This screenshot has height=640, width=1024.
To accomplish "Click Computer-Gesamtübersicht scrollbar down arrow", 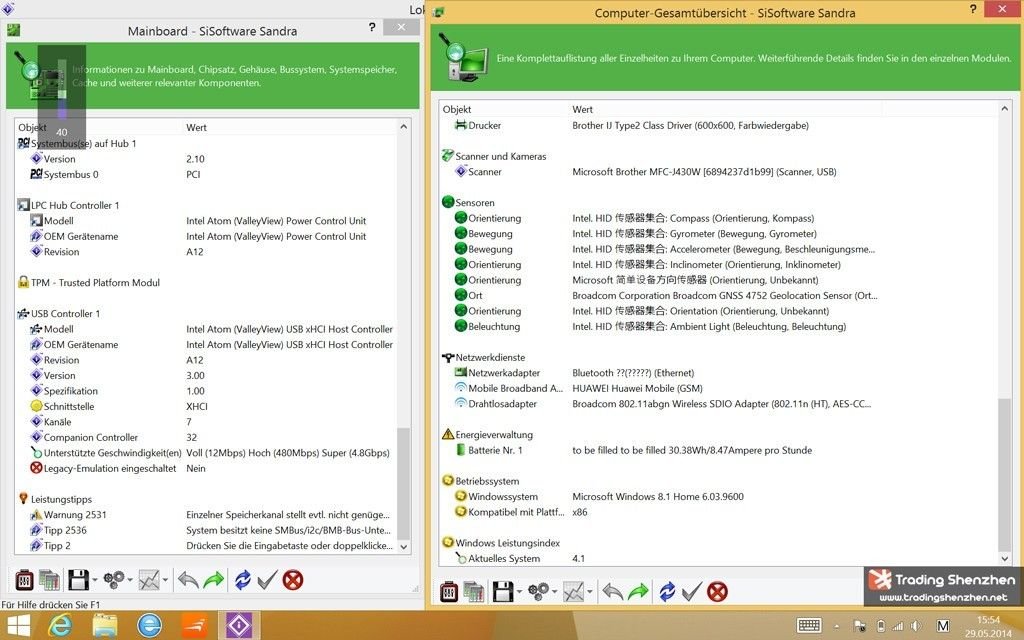I will click(x=1004, y=558).
